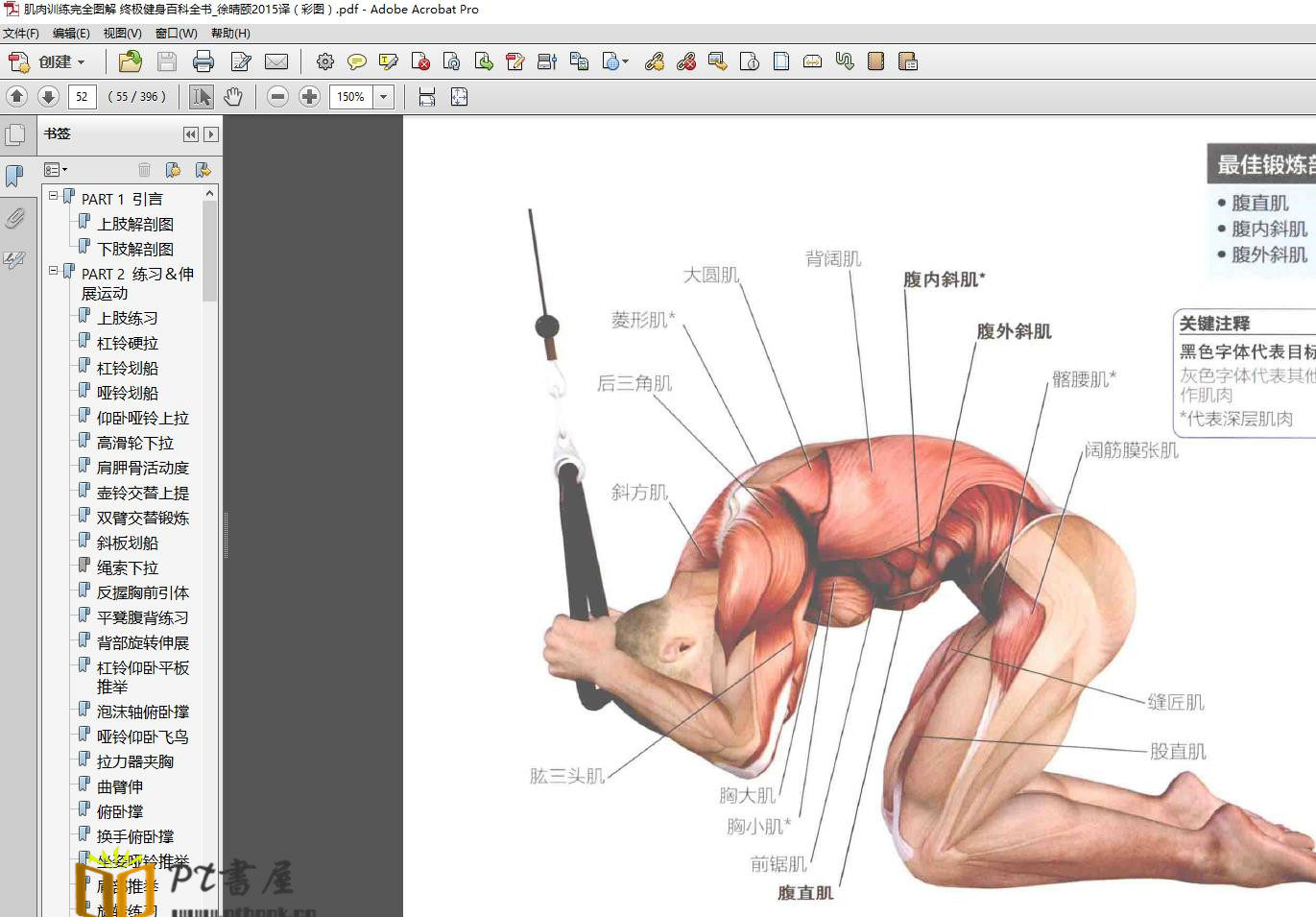Screen dimensions: 1316x917
Task: Go to 哑铃划船 bookmark
Action: coord(128,393)
